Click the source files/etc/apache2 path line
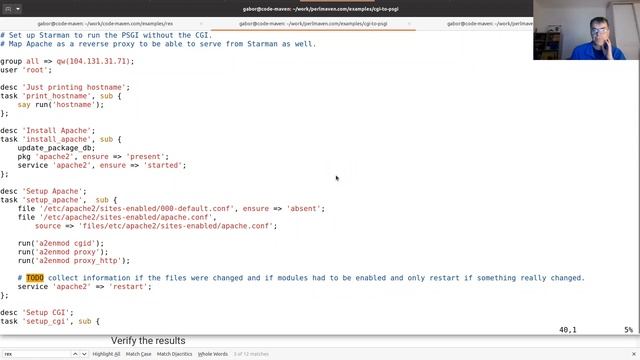The width and height of the screenshot is (640, 360). tap(156, 226)
